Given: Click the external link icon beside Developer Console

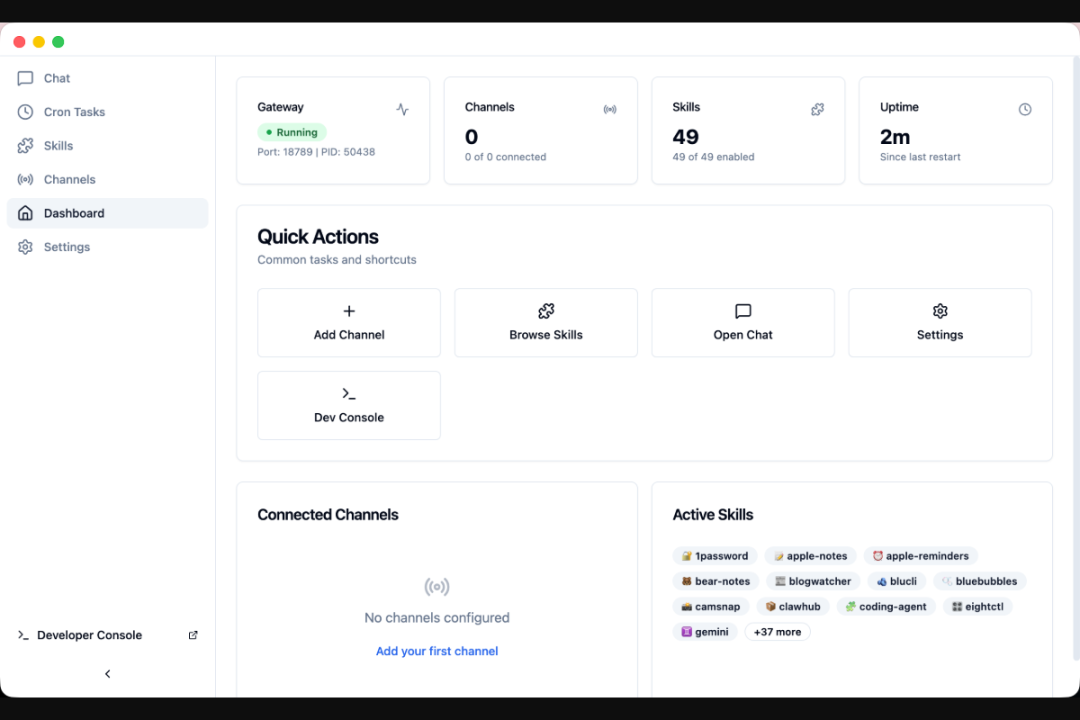Looking at the screenshot, I should [193, 635].
